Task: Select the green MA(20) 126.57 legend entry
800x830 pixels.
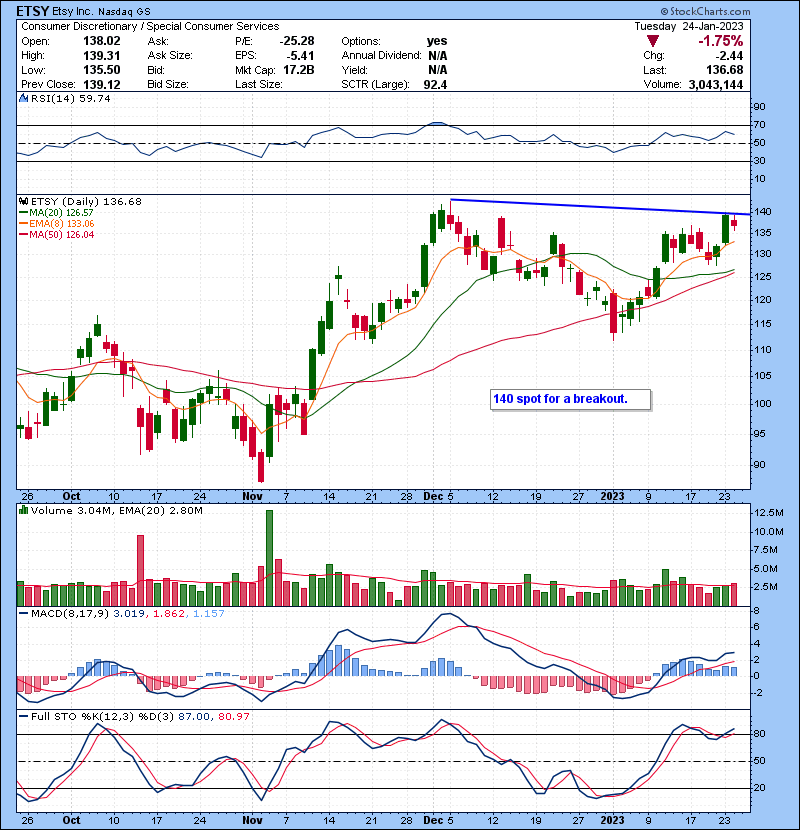Action: click(x=56, y=213)
